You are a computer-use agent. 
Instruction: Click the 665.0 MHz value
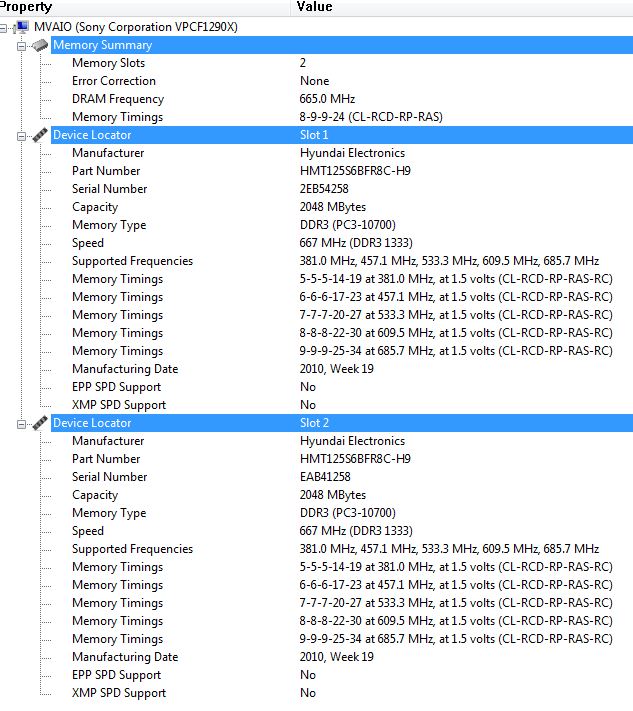(327, 99)
